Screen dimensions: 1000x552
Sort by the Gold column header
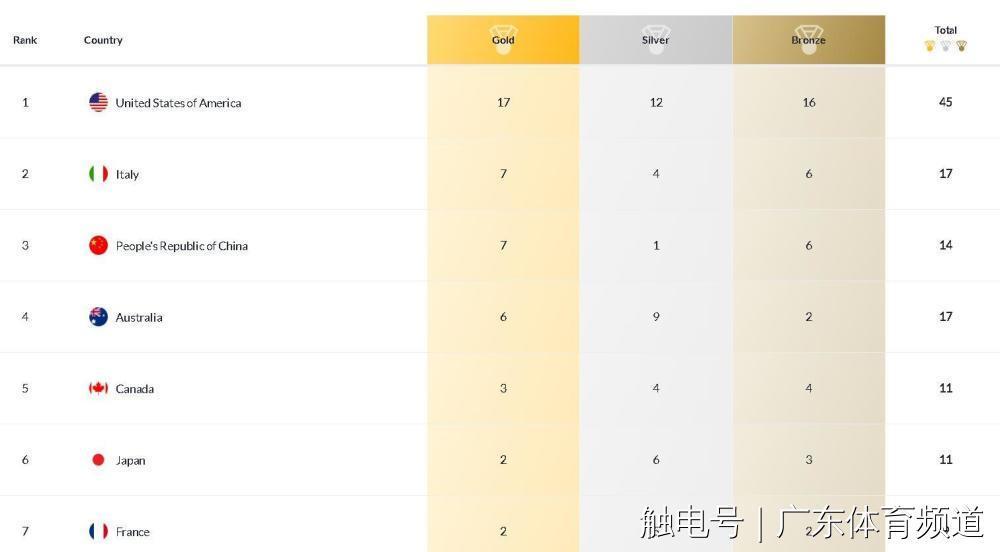503,40
